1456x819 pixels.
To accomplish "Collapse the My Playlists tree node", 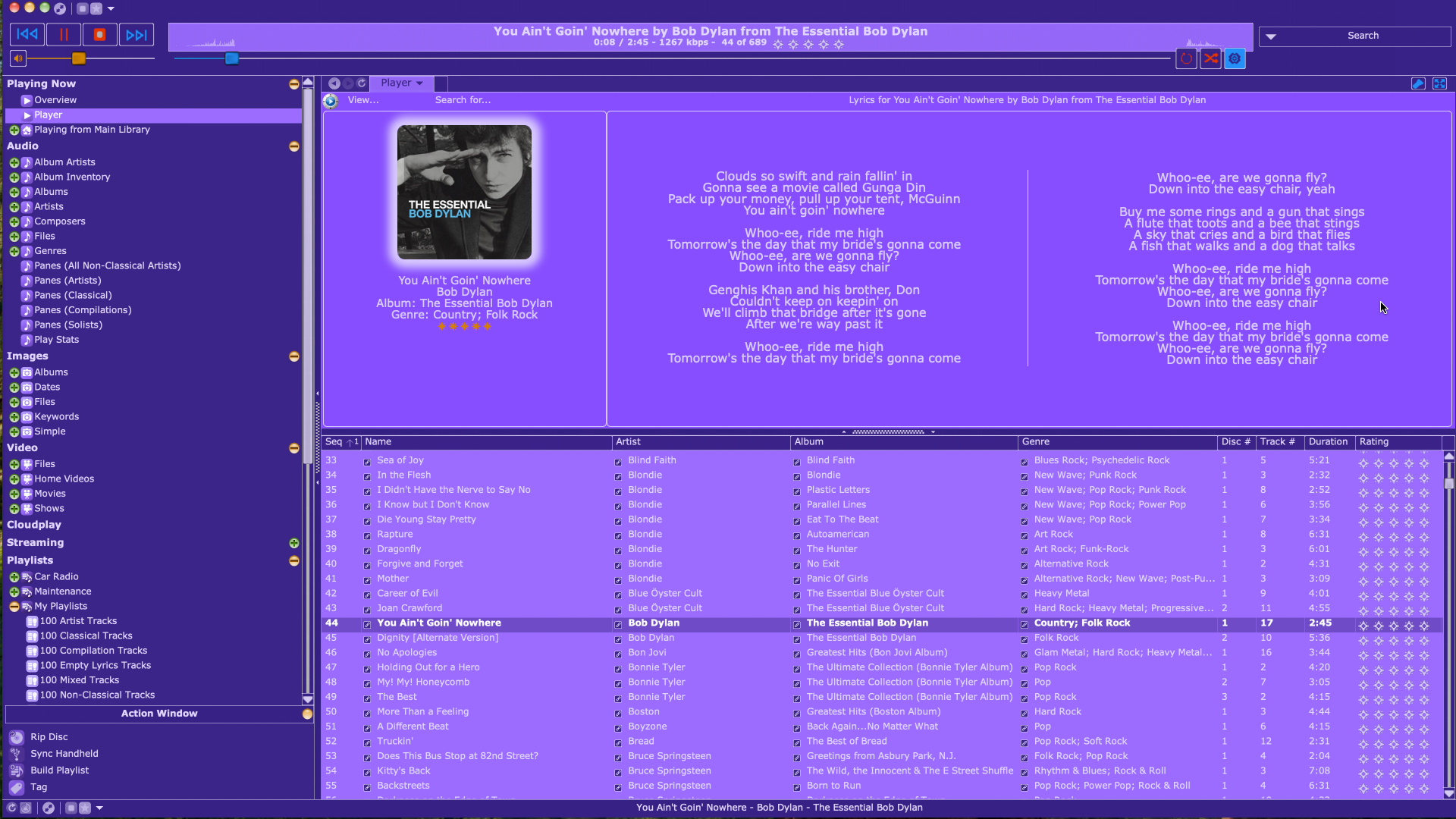I will point(14,607).
